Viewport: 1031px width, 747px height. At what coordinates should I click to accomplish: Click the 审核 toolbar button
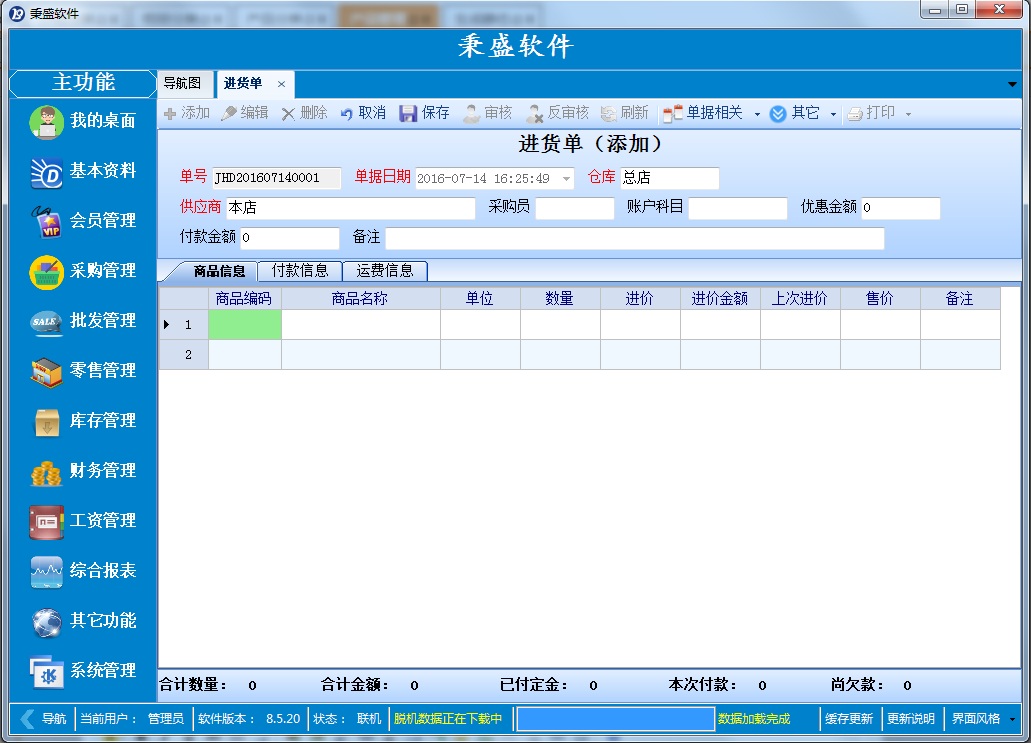click(x=488, y=113)
